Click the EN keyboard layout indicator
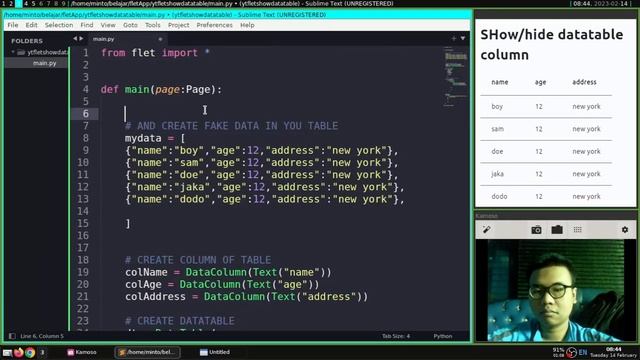The image size is (640, 360). point(583,352)
